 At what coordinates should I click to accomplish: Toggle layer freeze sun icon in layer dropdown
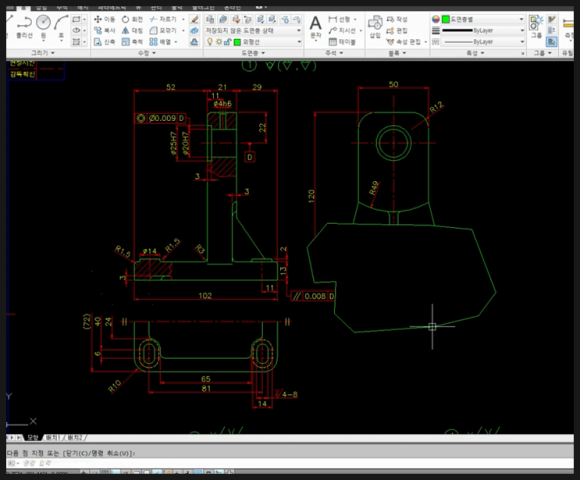[x=219, y=42]
